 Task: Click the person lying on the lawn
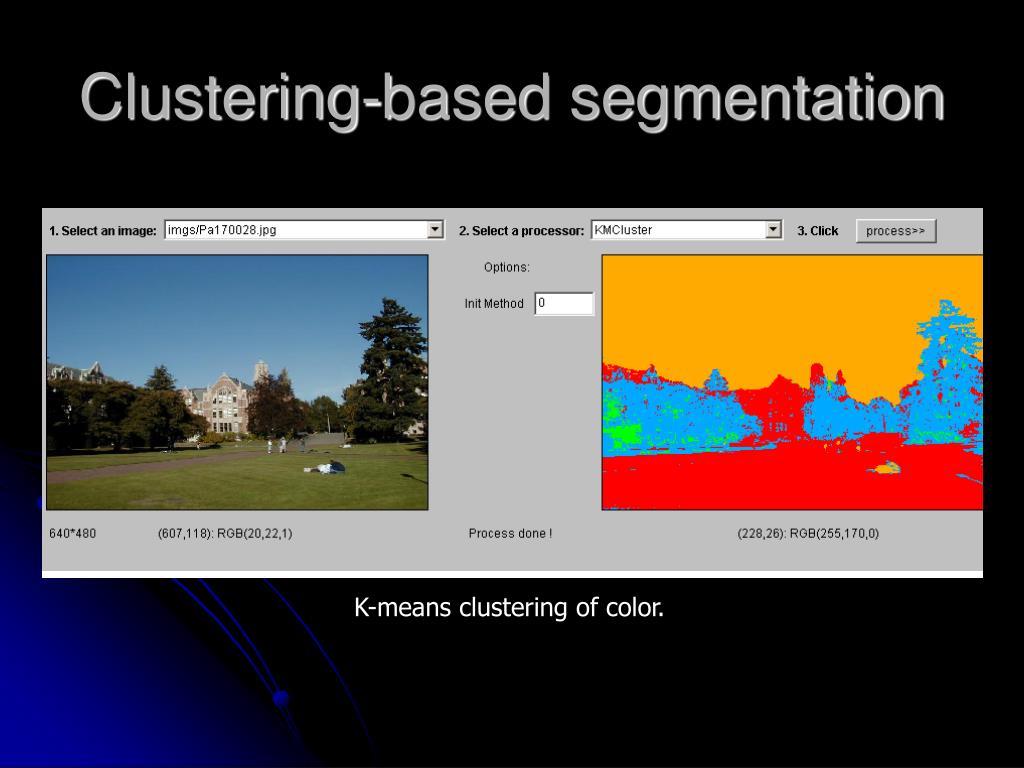(x=329, y=467)
